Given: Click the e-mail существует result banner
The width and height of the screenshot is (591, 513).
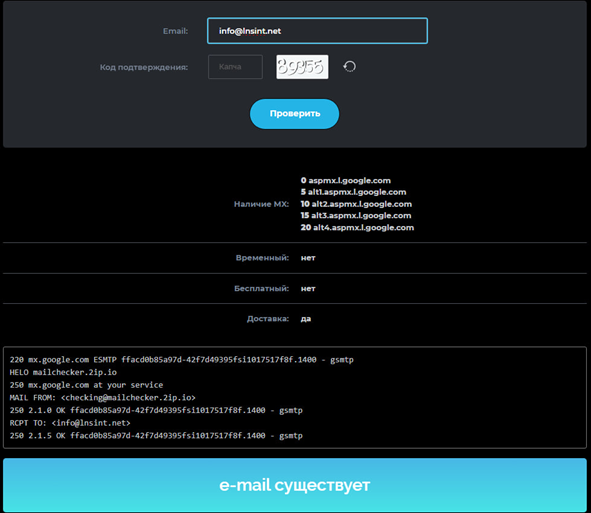Looking at the screenshot, I should coord(295,485).
